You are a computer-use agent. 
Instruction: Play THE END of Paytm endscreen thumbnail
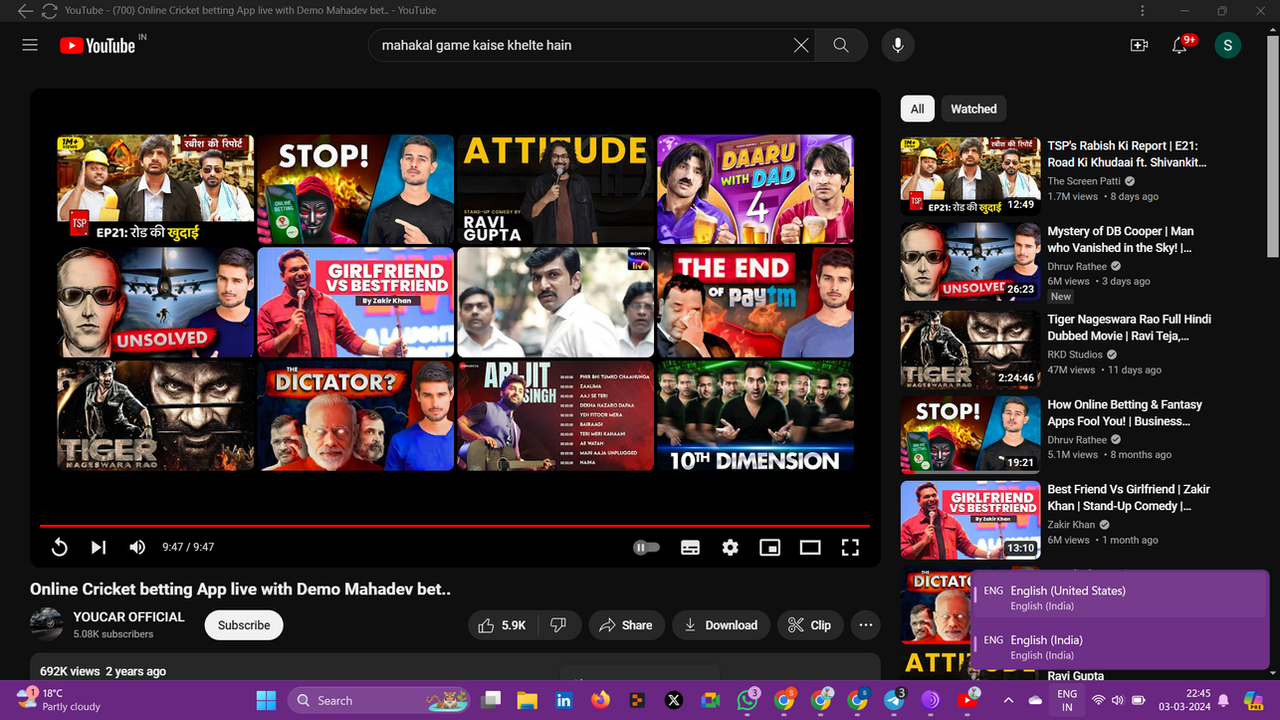click(x=755, y=302)
